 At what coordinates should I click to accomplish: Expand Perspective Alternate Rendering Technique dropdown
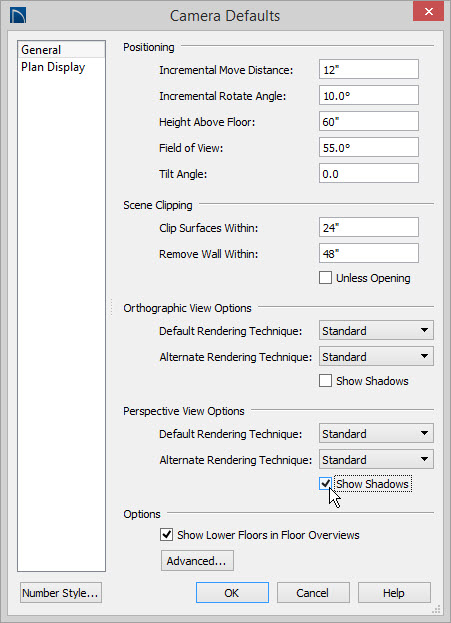[376, 459]
